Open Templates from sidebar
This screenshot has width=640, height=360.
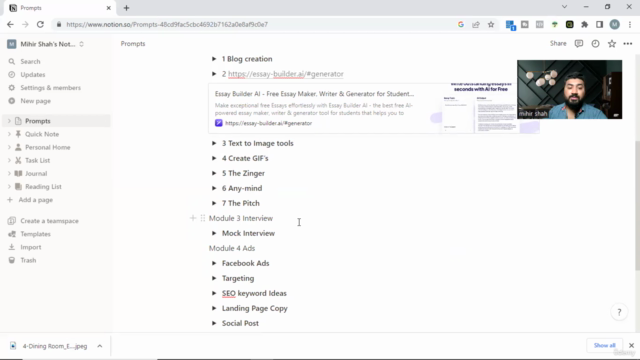click(35, 234)
